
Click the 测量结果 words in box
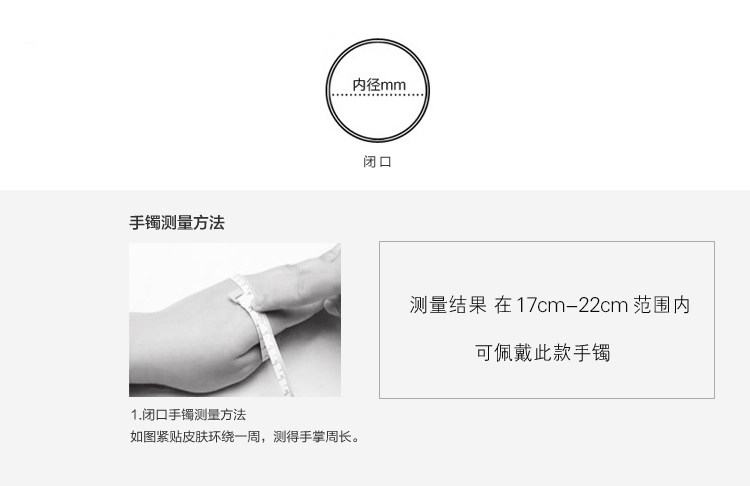(x=448, y=305)
